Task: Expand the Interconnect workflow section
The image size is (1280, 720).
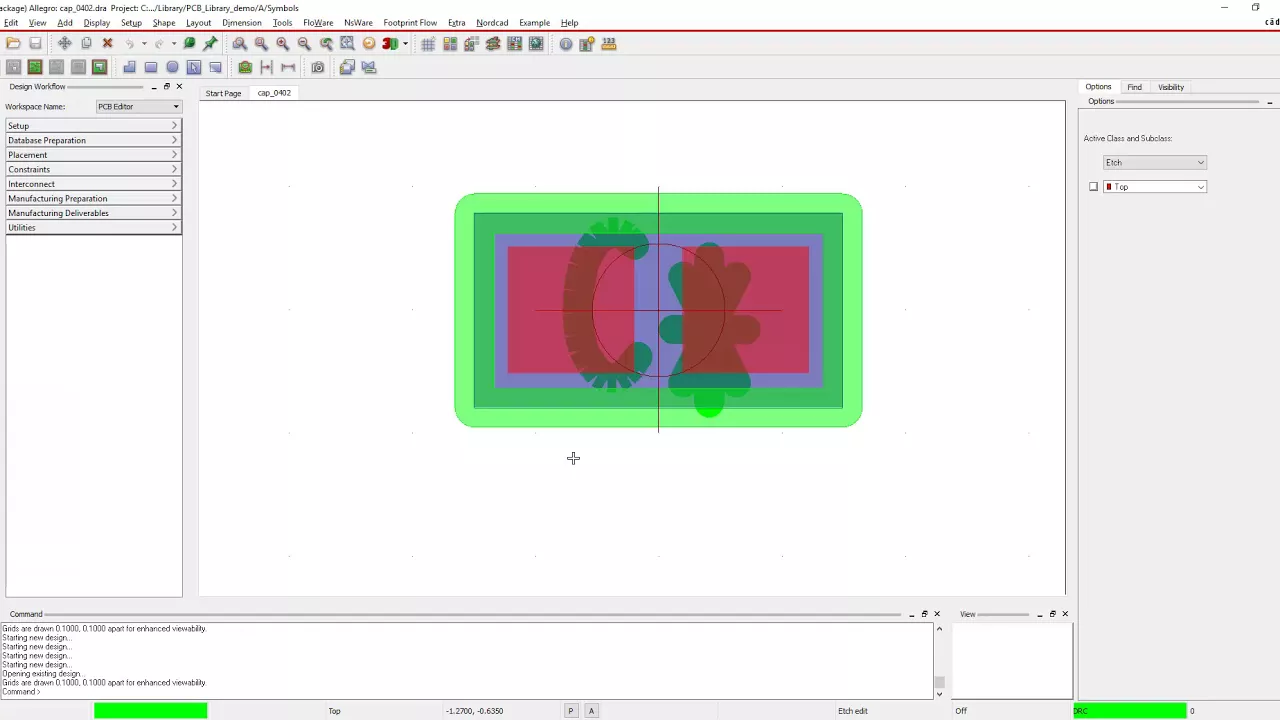Action: (93, 184)
